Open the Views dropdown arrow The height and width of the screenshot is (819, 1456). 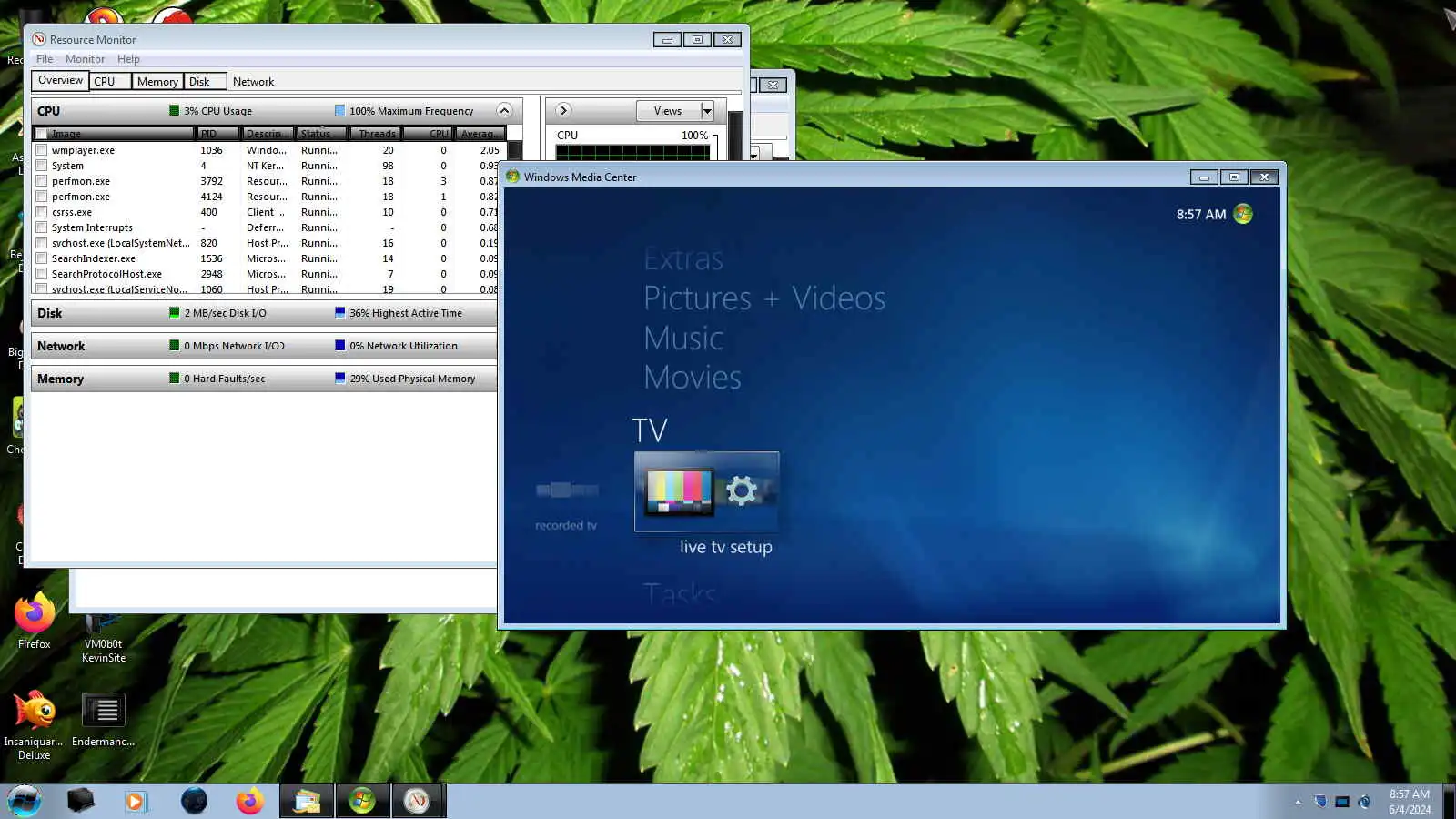707,111
